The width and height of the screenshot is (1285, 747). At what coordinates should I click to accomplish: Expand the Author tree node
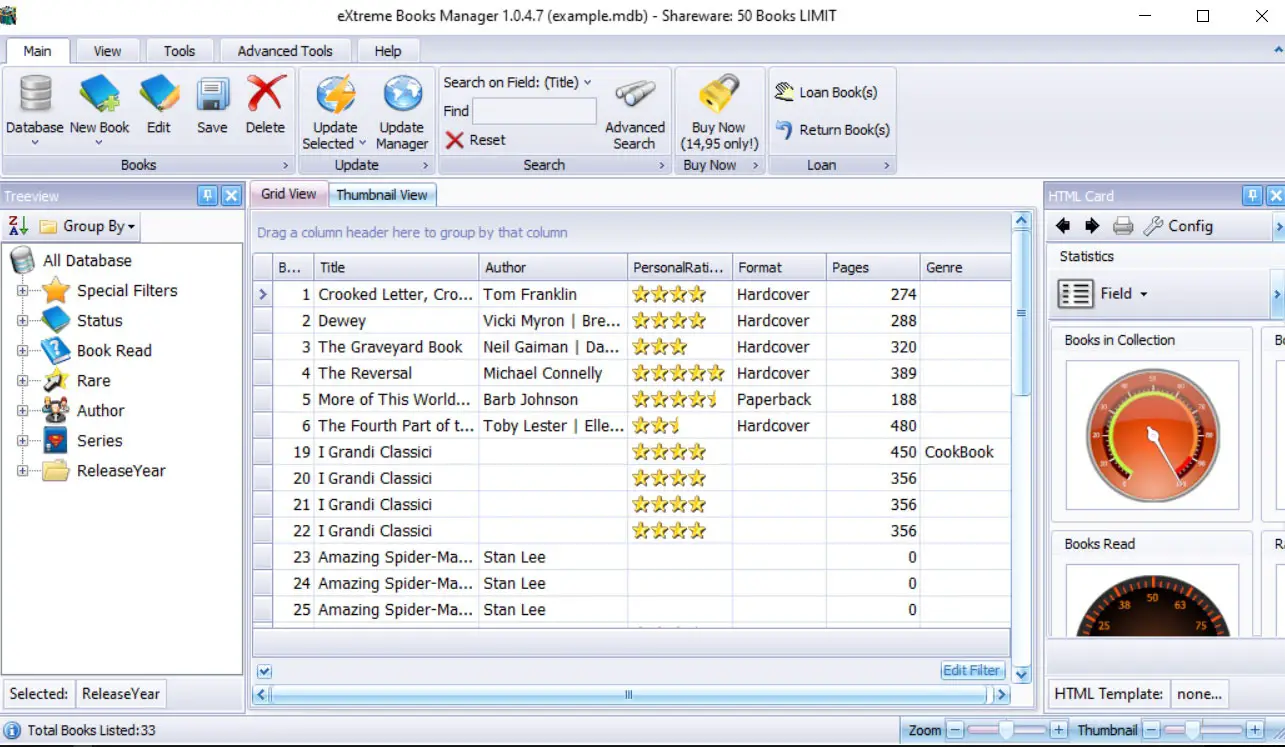(x=22, y=411)
